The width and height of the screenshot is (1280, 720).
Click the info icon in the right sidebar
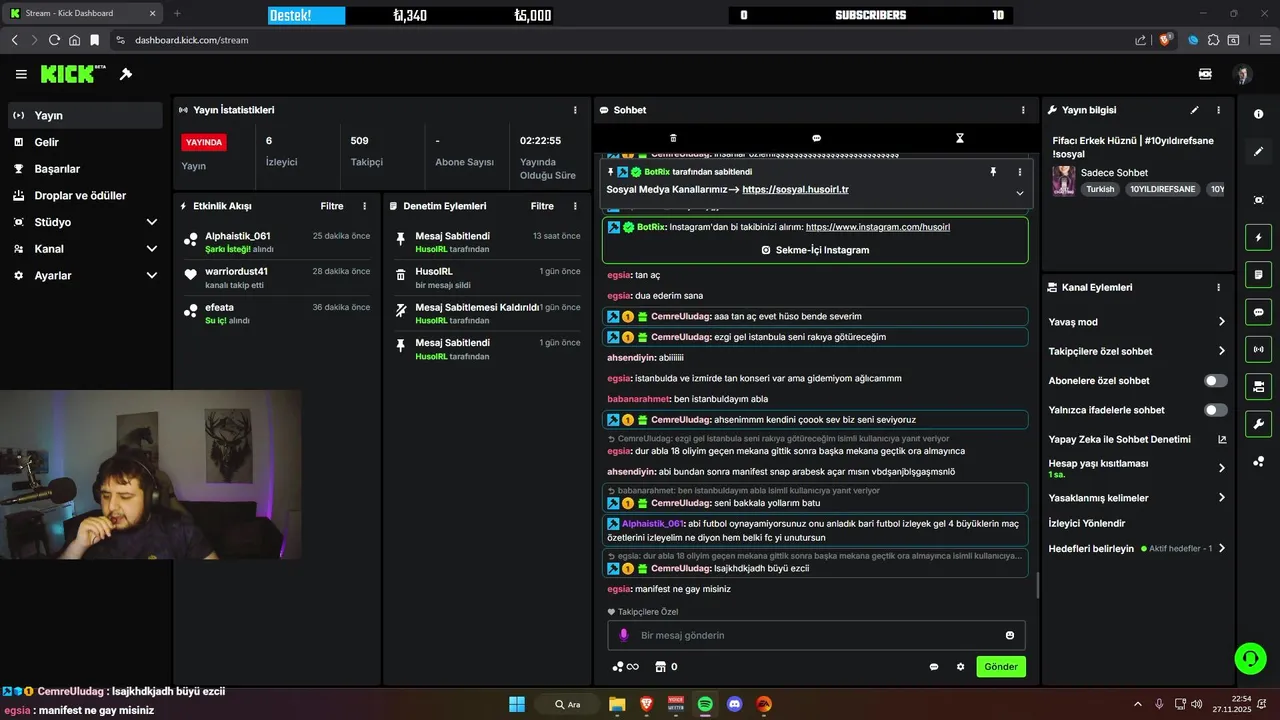click(x=1258, y=115)
